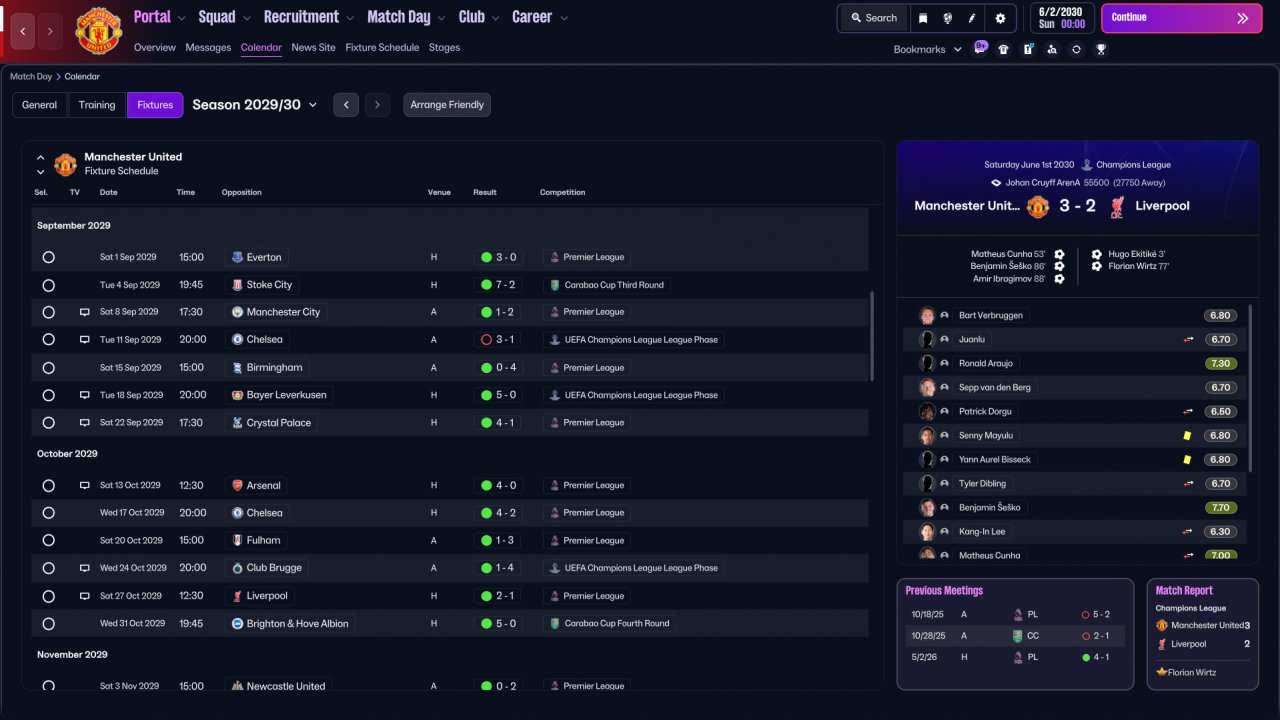Viewport: 1280px width, 720px height.
Task: Open the globe icon in the top toolbar
Action: pyautogui.click(x=947, y=18)
